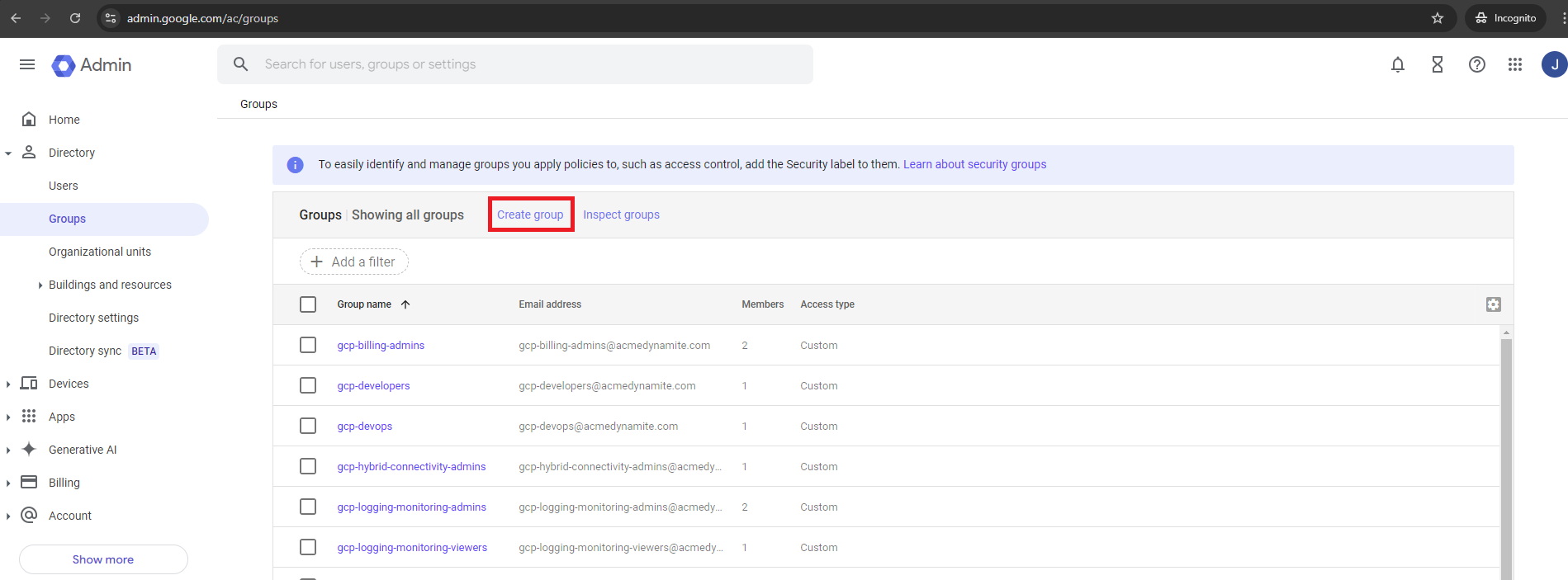This screenshot has height=580, width=1568.
Task: Click the bookmark star in address bar
Action: (1437, 18)
